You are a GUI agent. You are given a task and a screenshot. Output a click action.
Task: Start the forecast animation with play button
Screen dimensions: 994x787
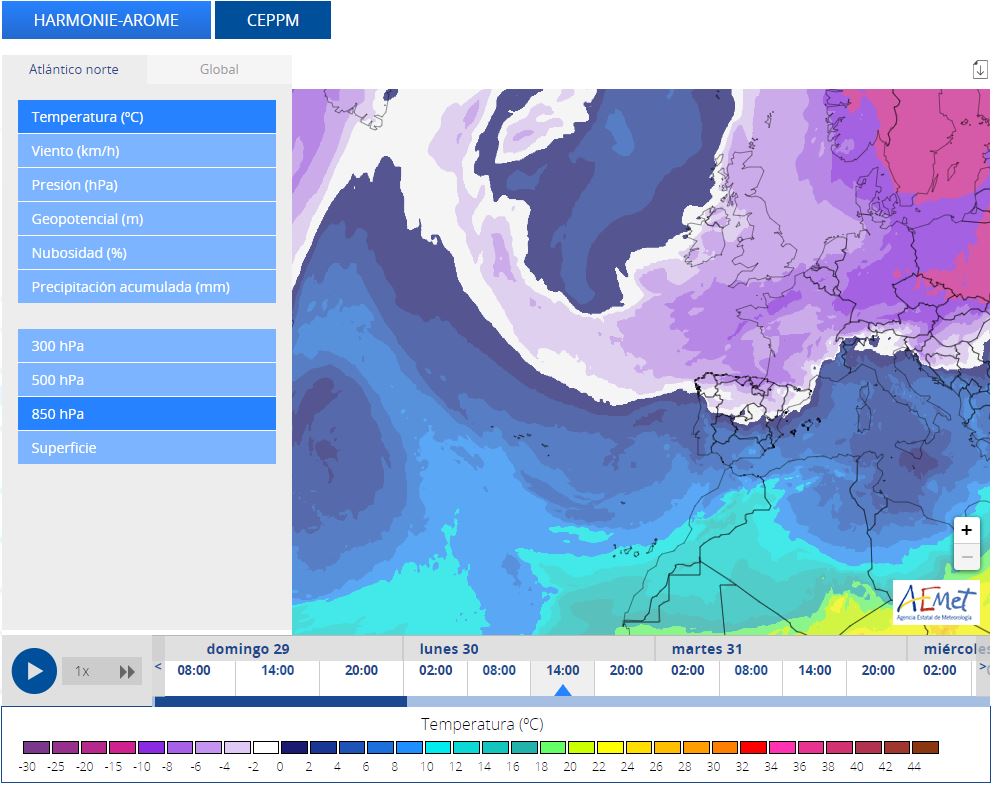point(34,671)
